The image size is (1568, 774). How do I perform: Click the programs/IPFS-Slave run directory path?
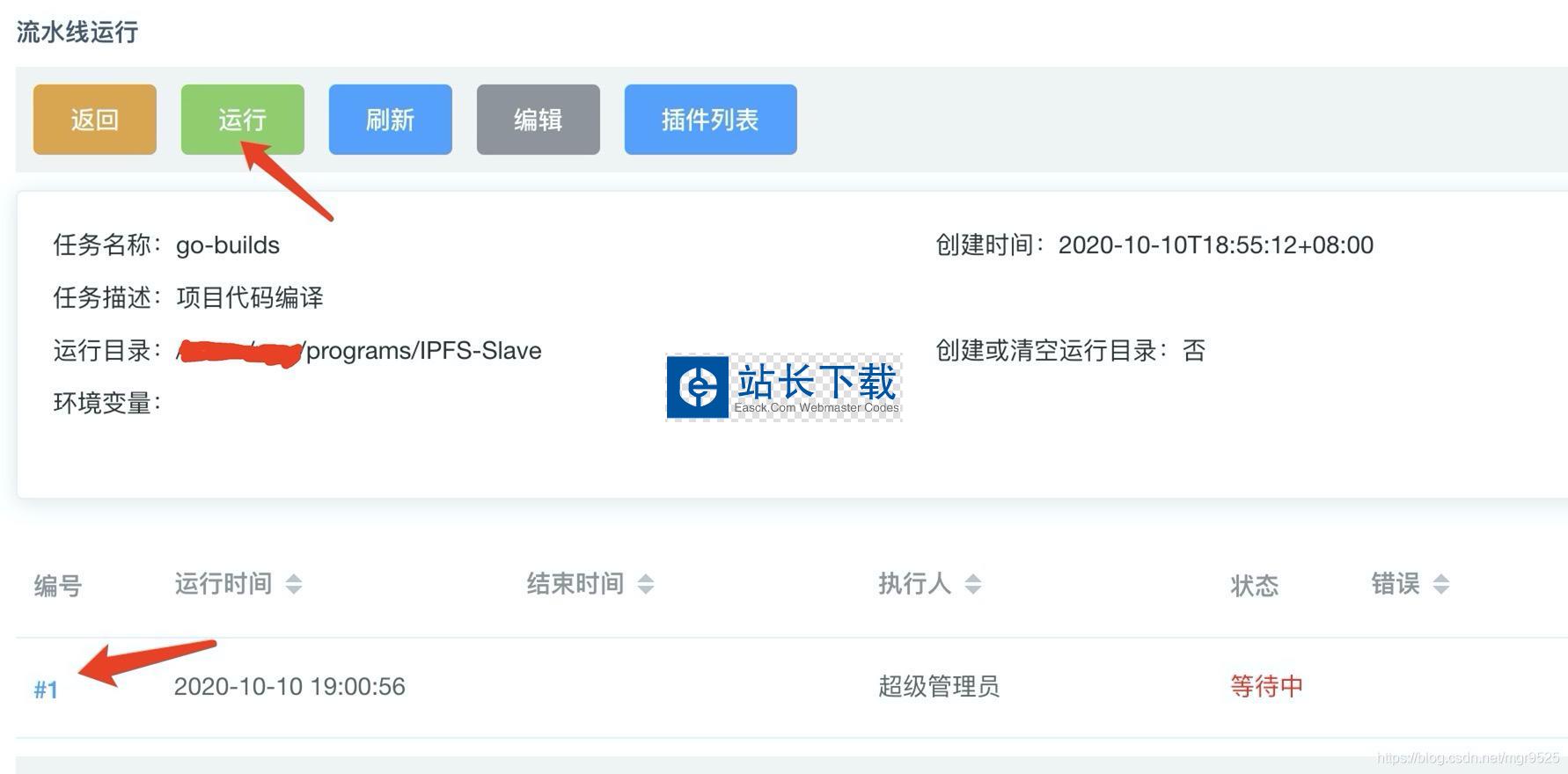[x=423, y=351]
